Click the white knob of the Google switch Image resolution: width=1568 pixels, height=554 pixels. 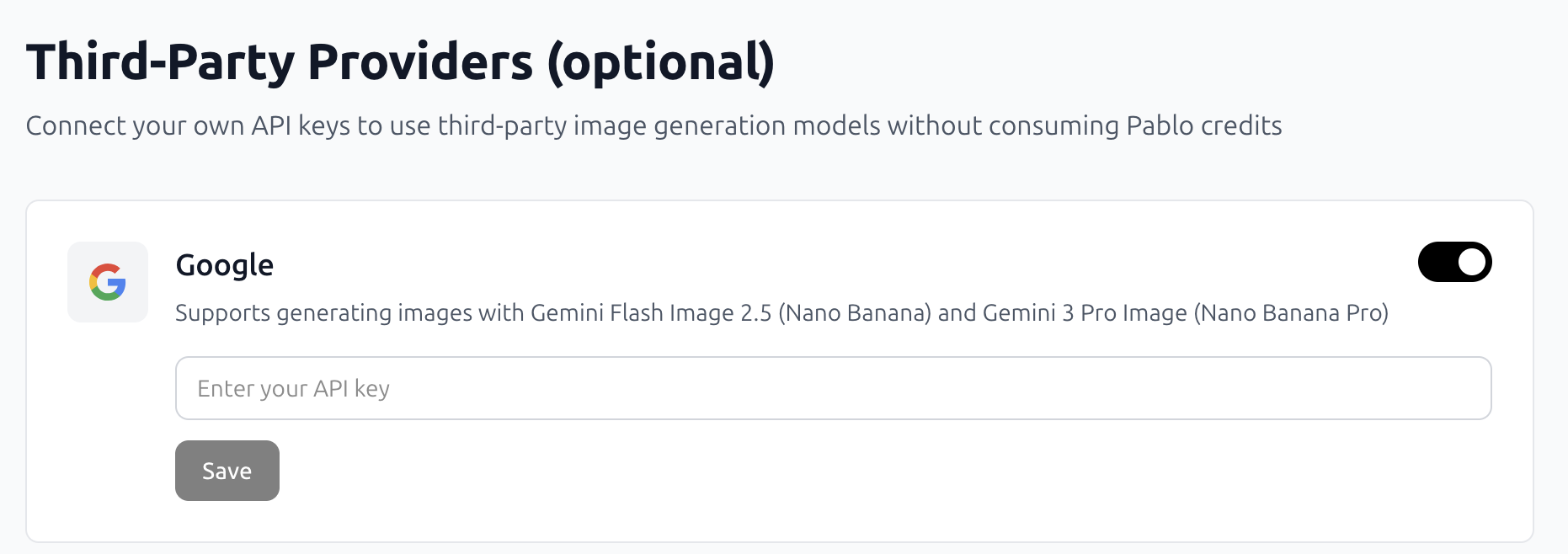(1471, 262)
